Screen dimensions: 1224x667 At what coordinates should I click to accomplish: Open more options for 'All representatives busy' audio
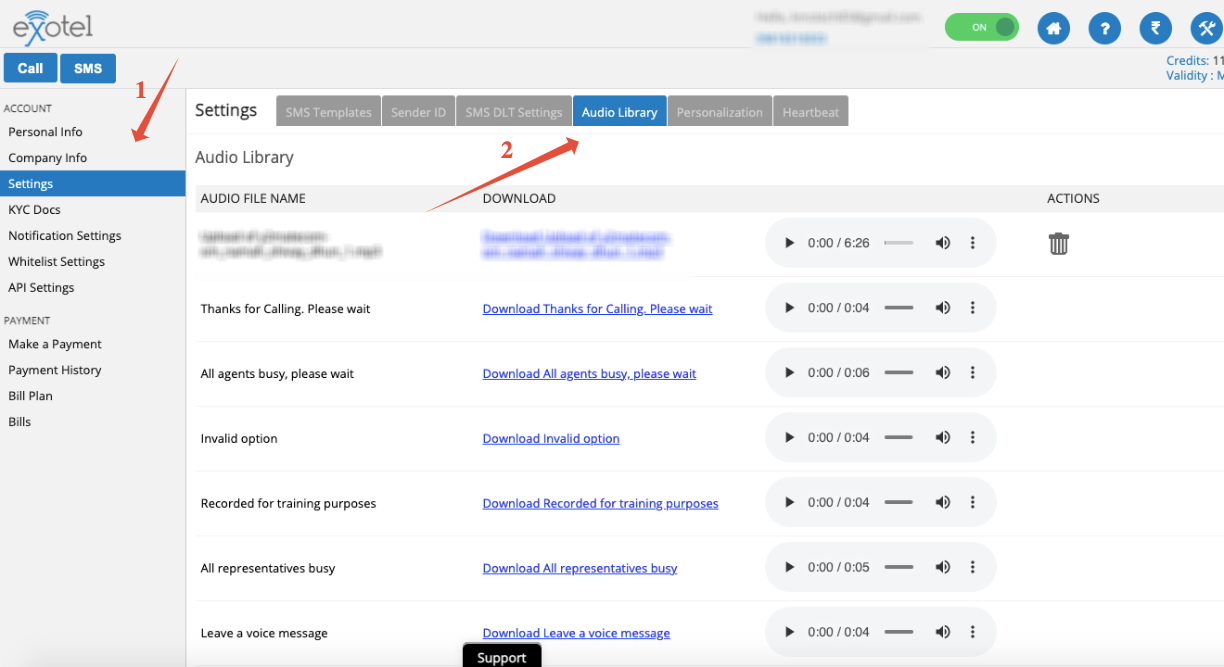click(972, 567)
